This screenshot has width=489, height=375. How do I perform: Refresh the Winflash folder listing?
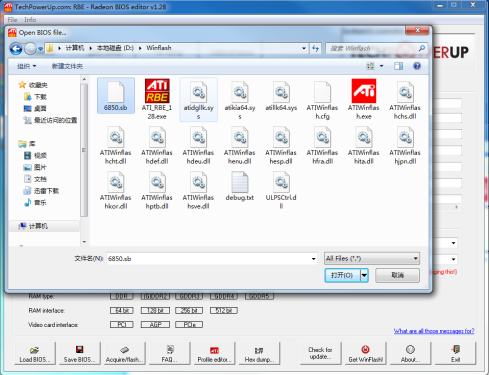coord(315,48)
